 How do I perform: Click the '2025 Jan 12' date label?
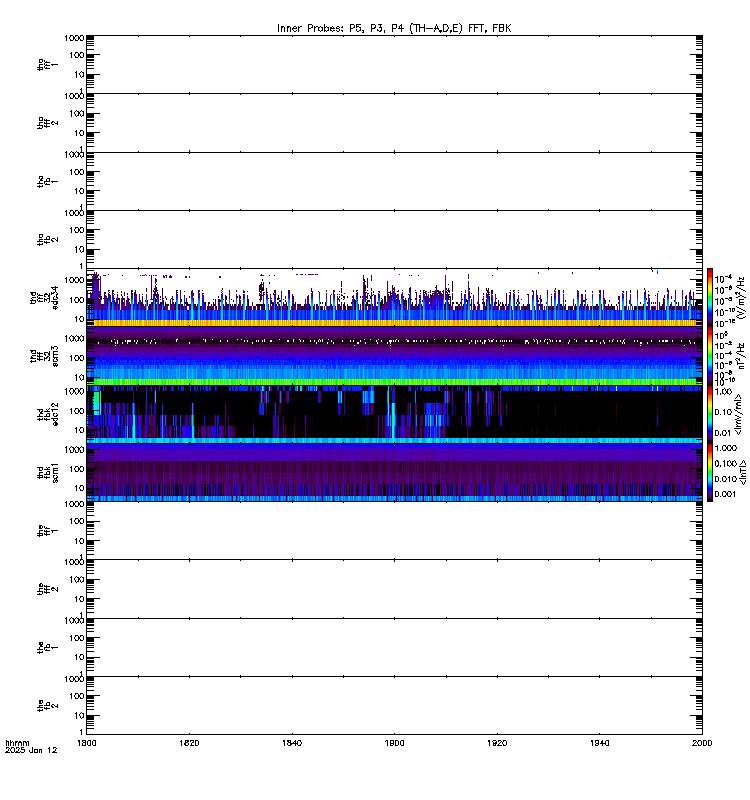(x=31, y=751)
